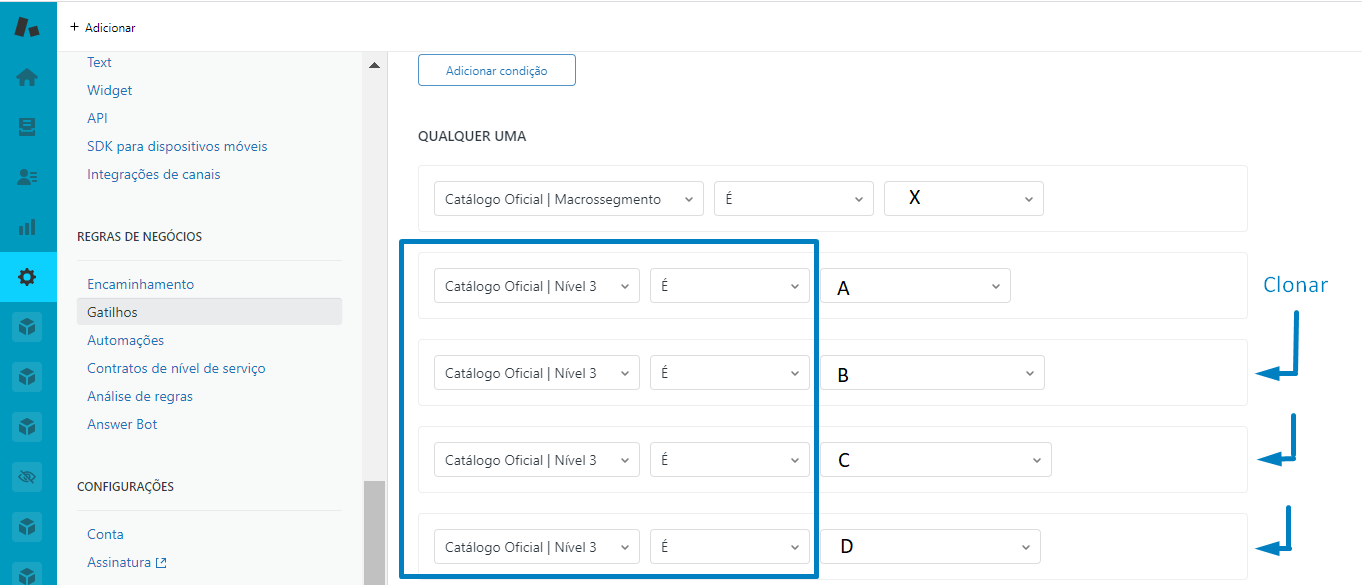
Task: Open the knowledge base icon in the sidebar
Action: point(26,127)
